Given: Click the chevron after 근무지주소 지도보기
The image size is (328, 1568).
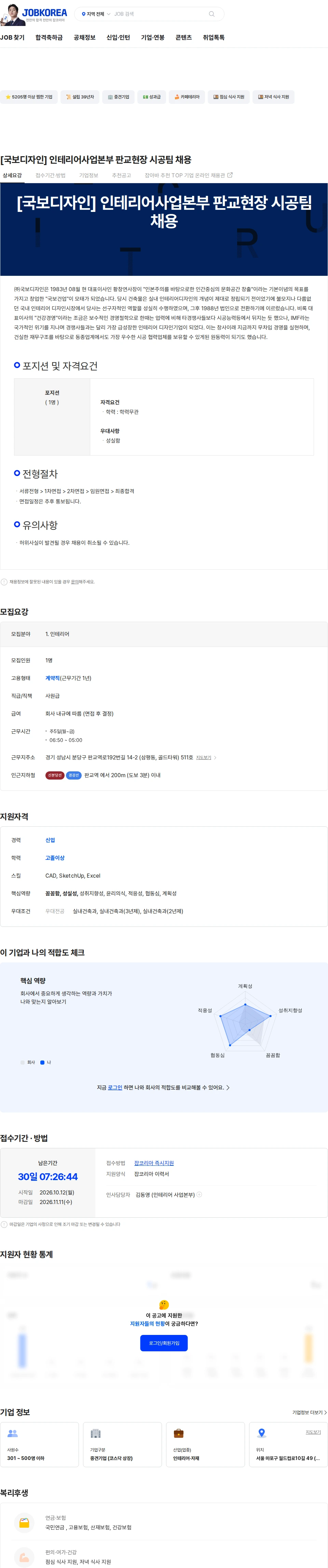Looking at the screenshot, I should pos(215,758).
